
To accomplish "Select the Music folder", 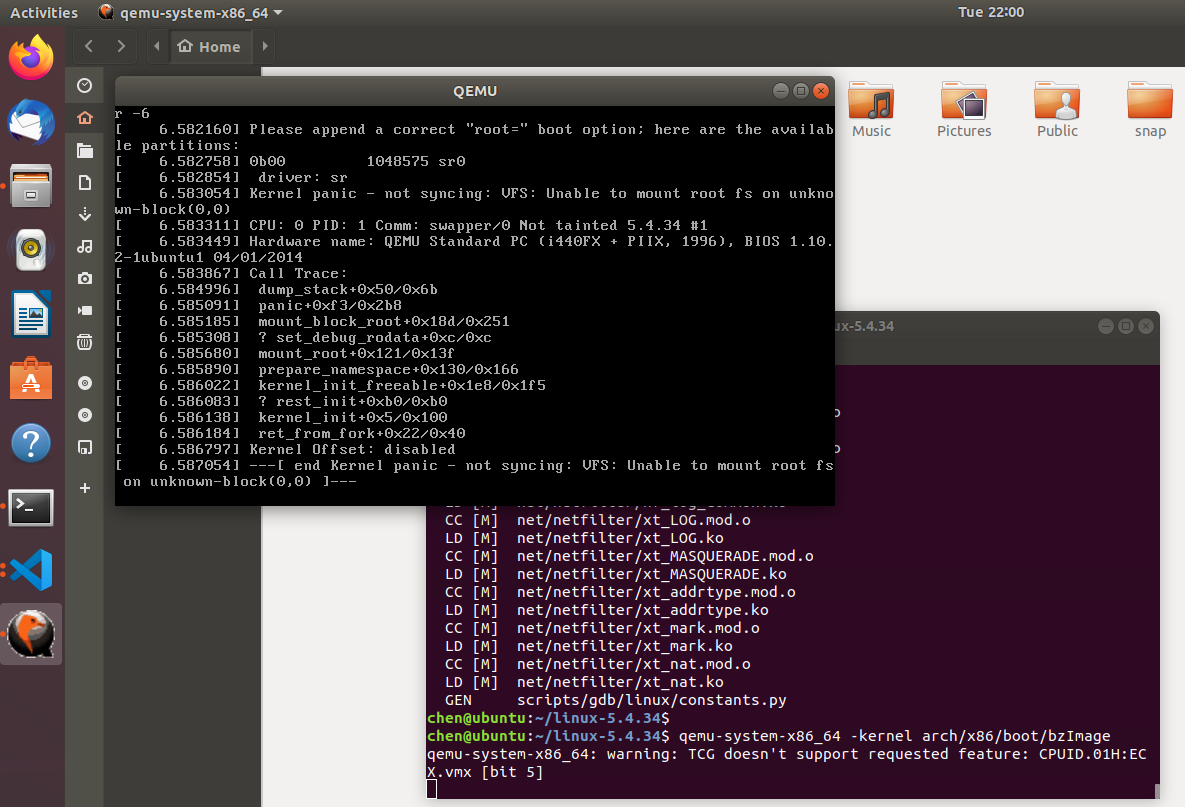I will point(871,110).
